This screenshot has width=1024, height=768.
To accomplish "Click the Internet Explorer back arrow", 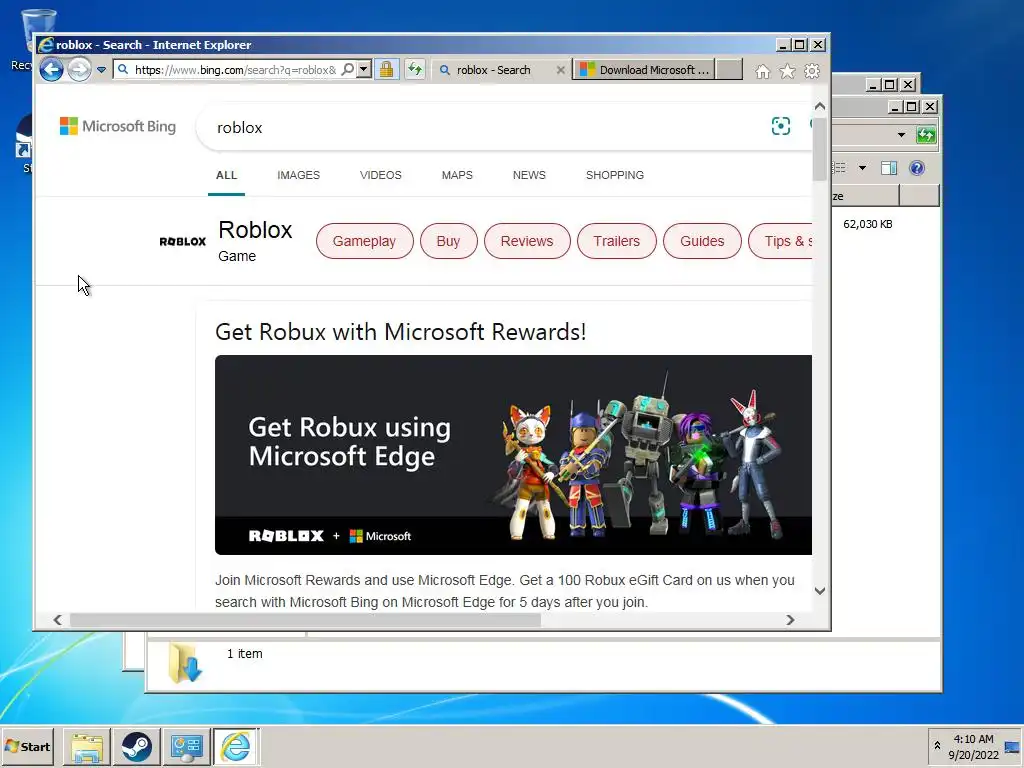I will pos(51,69).
